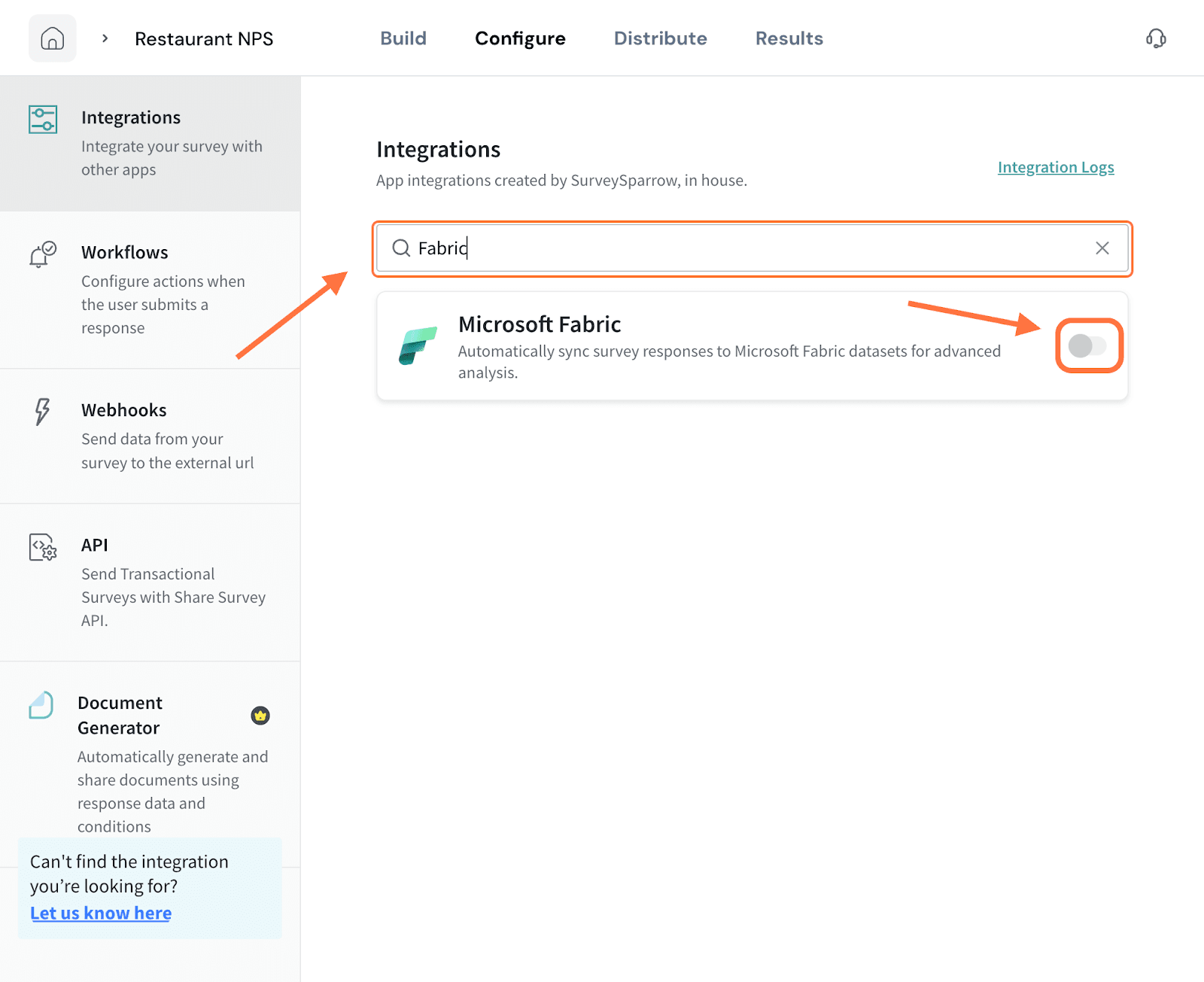Click the Webhooks lightning bolt icon
This screenshot has height=982, width=1204.
click(x=42, y=412)
